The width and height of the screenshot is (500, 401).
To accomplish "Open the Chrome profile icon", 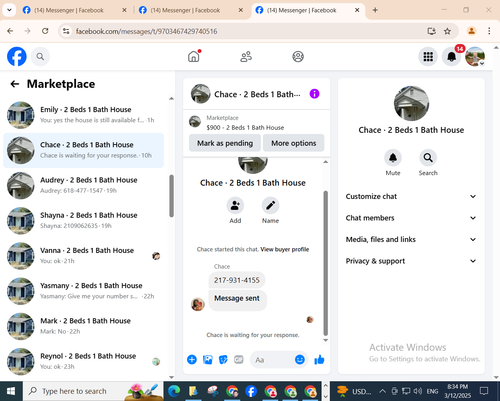I will tap(471, 31).
